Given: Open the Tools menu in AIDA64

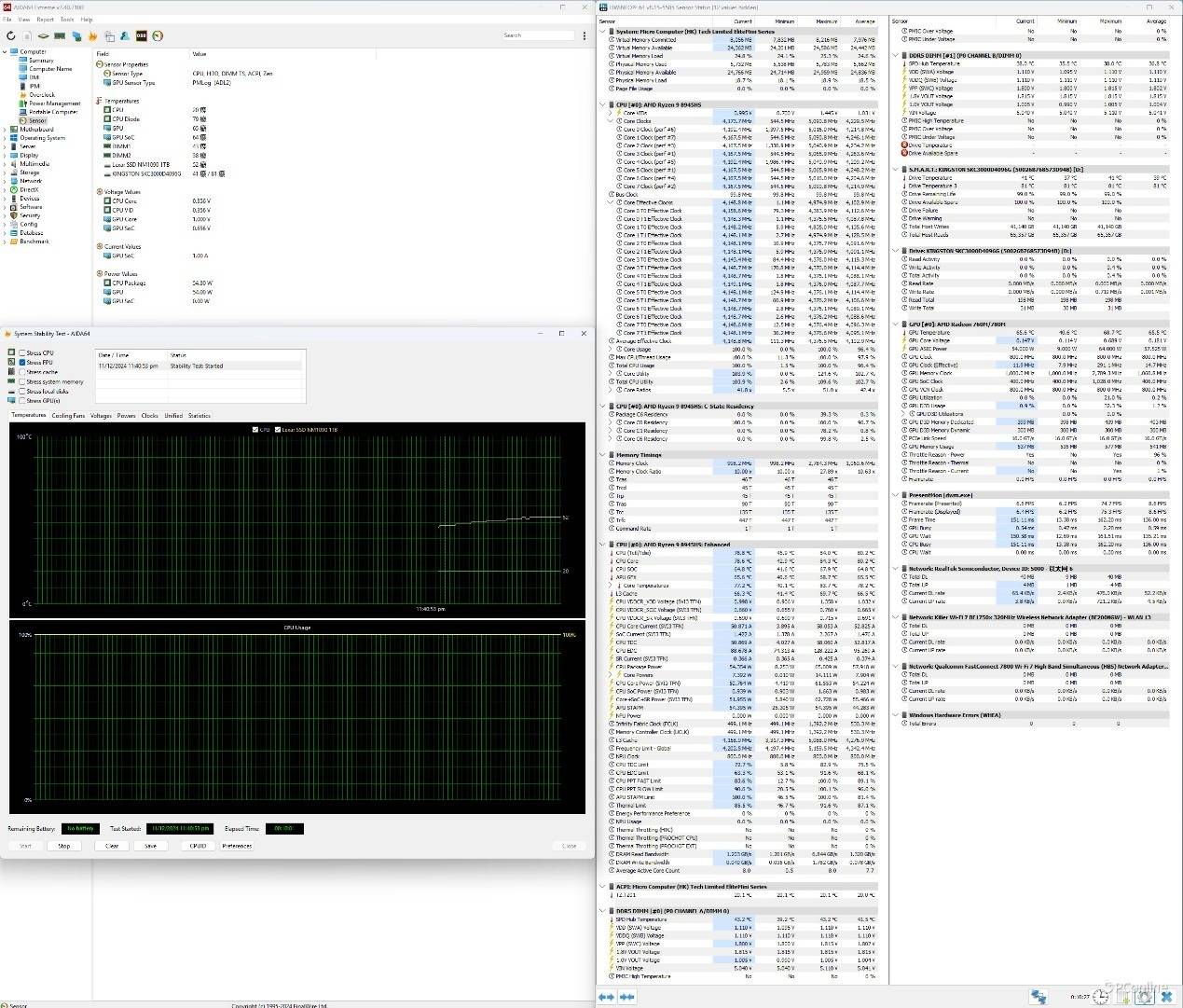Looking at the screenshot, I should [x=67, y=20].
